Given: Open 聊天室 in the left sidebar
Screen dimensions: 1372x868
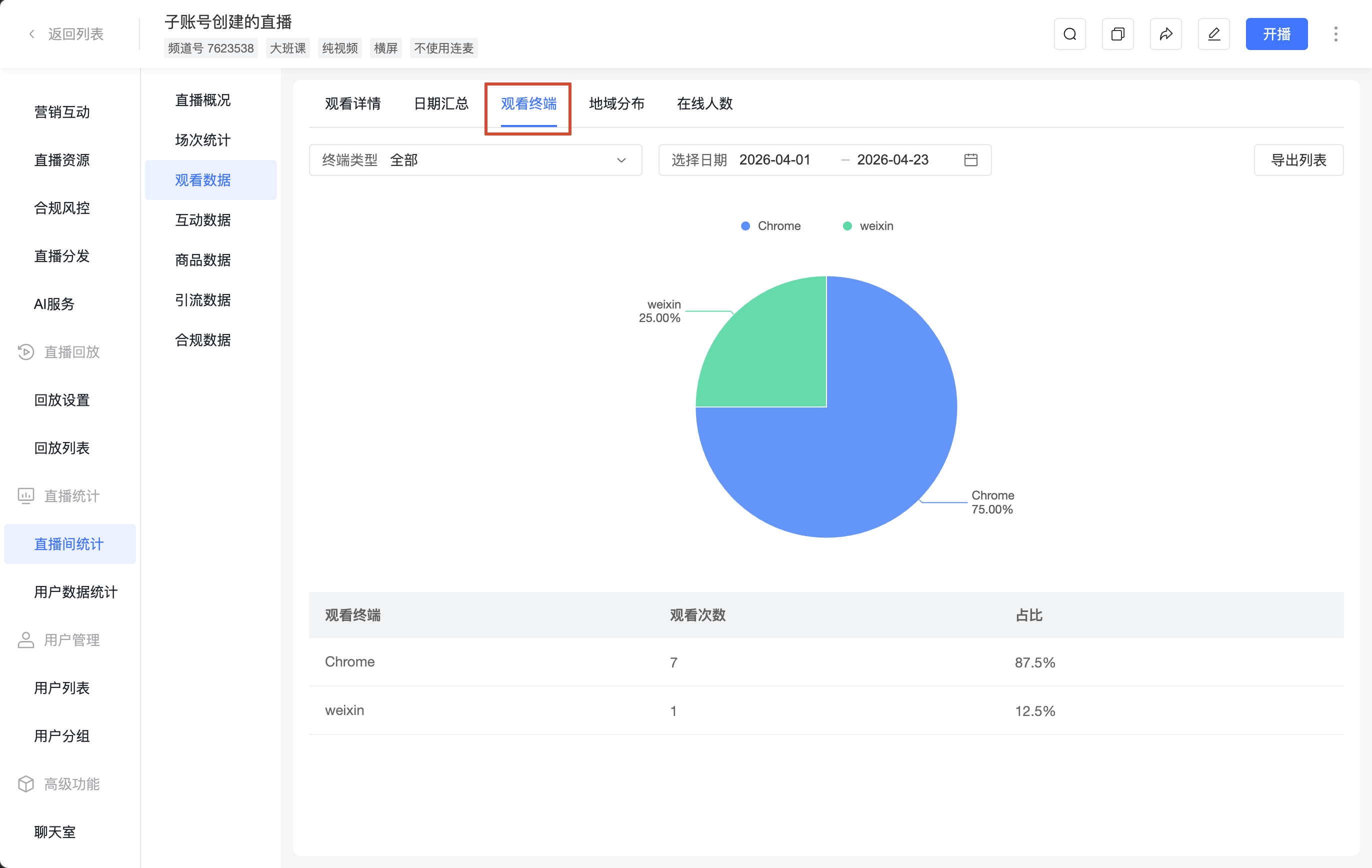Looking at the screenshot, I should coord(54,832).
